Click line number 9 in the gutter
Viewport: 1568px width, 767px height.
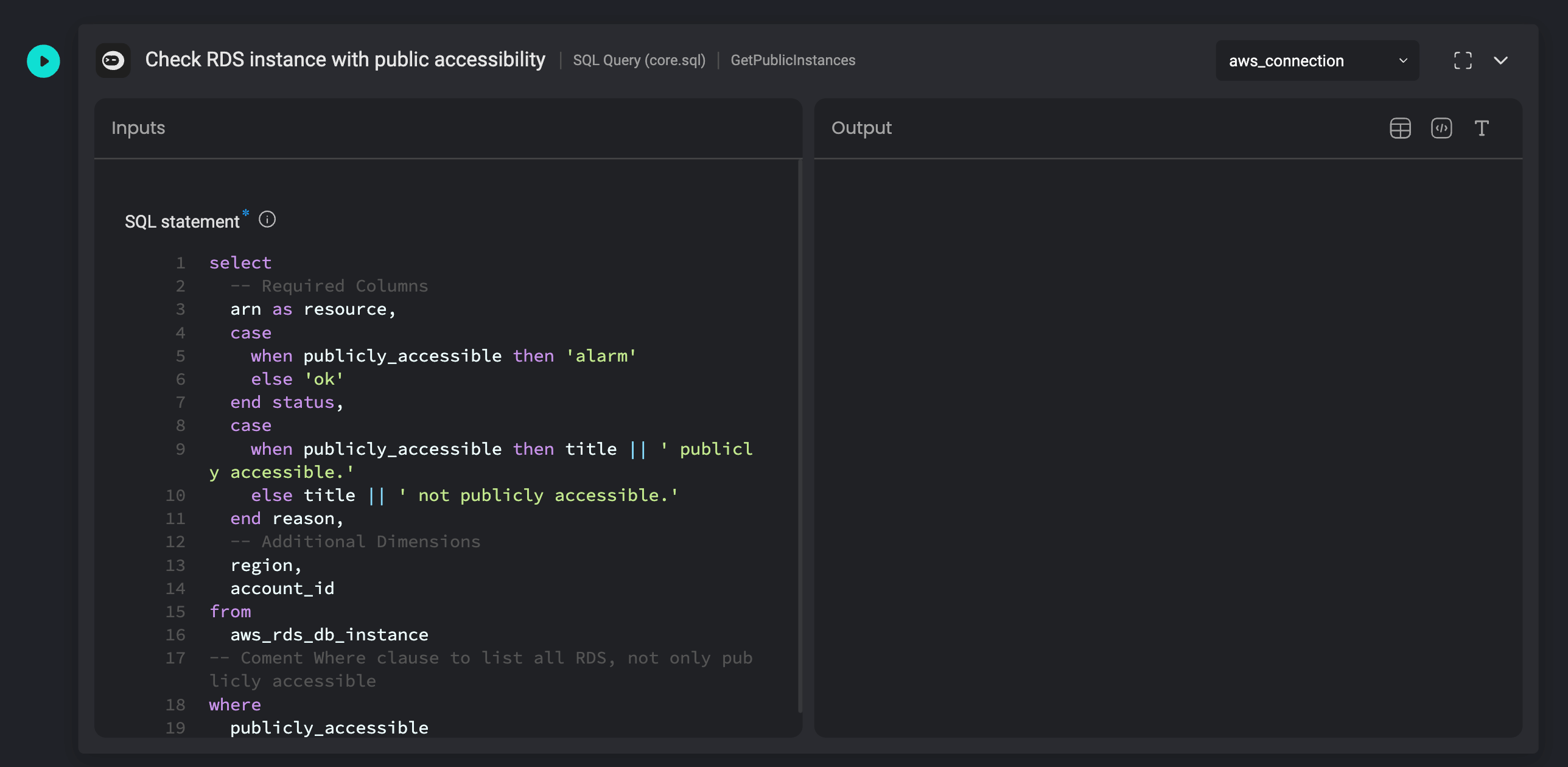pyautogui.click(x=180, y=449)
